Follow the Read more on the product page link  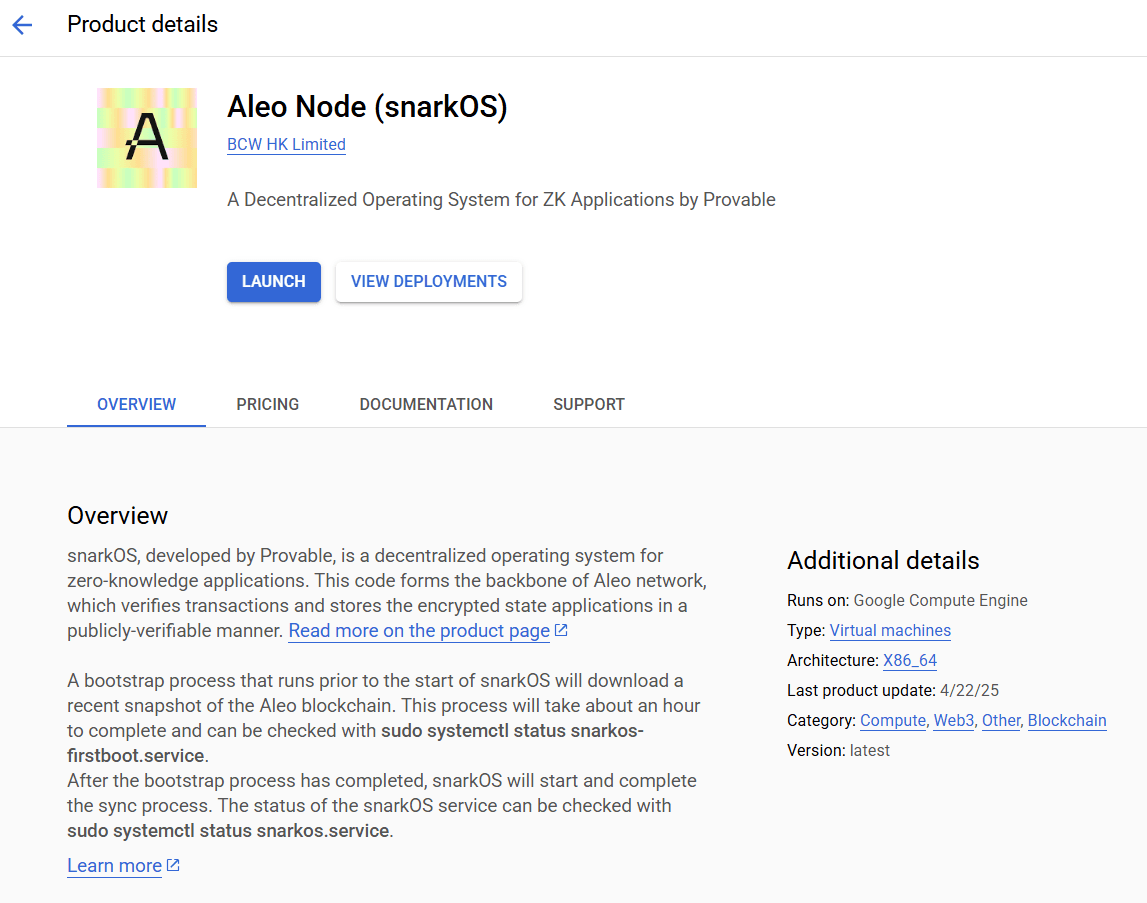[x=419, y=631]
